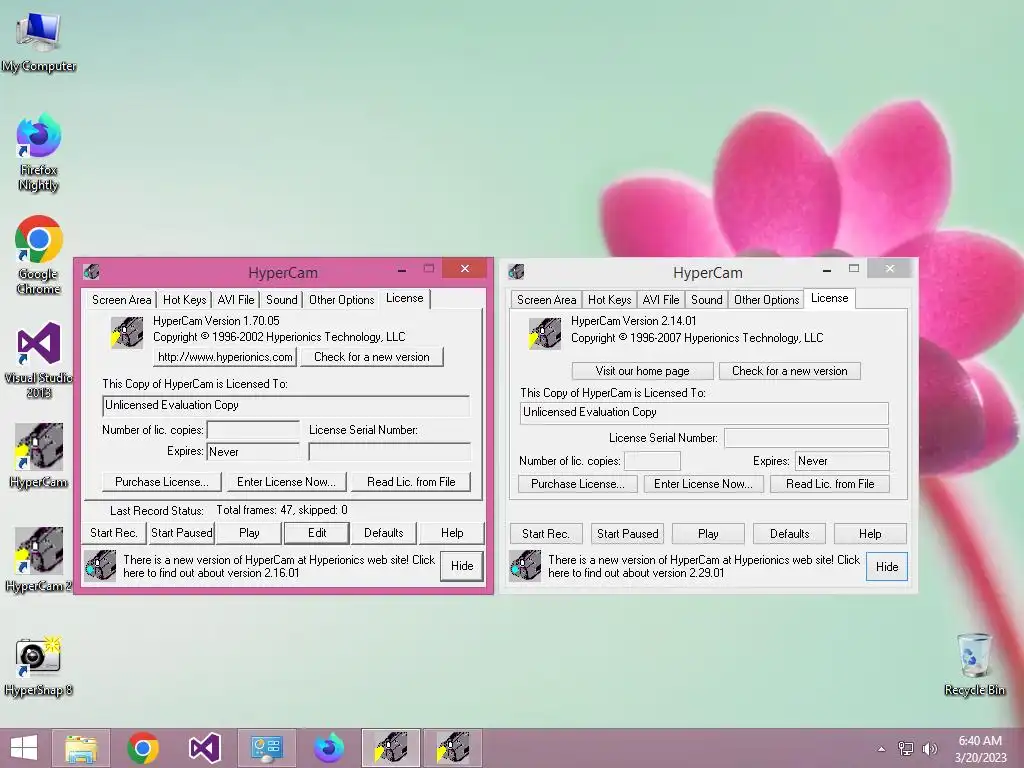Screen dimensions: 1024x768
Task: Click the http://www.hyperionics.com button
Action: pos(225,357)
